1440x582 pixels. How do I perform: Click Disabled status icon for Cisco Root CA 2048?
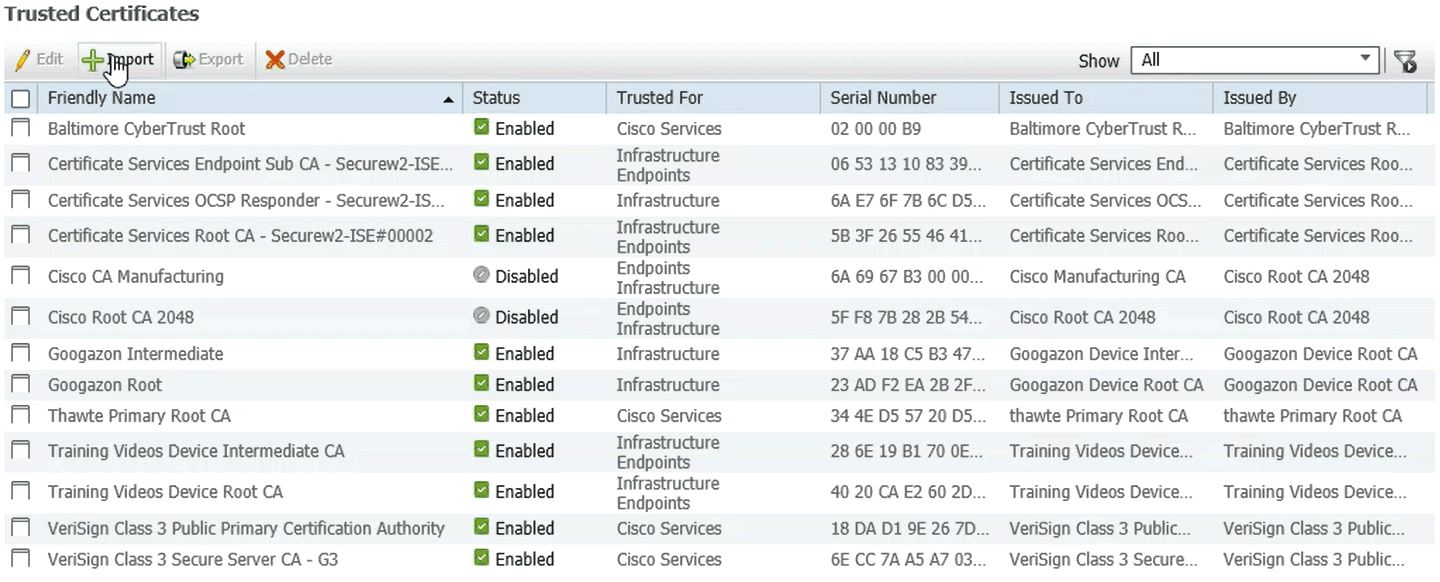point(481,316)
